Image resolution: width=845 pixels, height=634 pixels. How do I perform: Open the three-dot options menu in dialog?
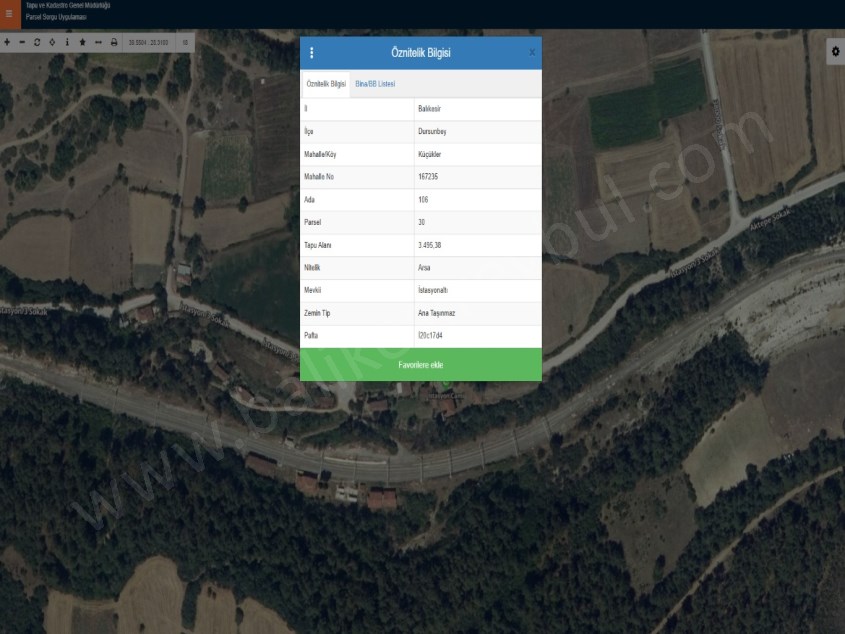[x=312, y=53]
